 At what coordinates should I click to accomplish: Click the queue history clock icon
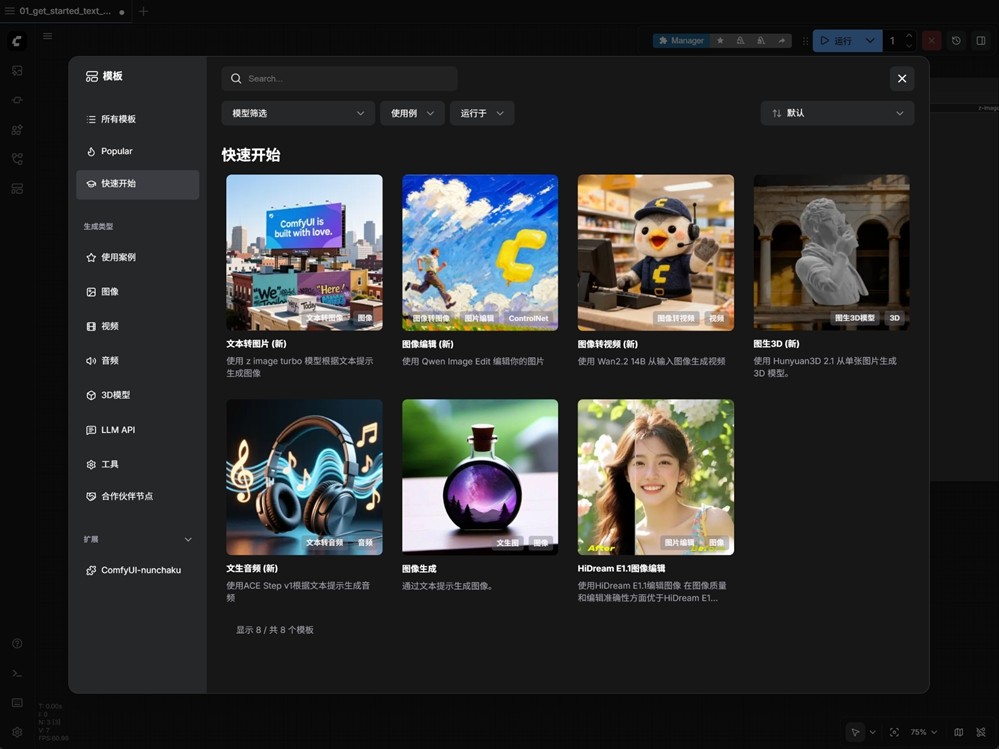click(956, 41)
